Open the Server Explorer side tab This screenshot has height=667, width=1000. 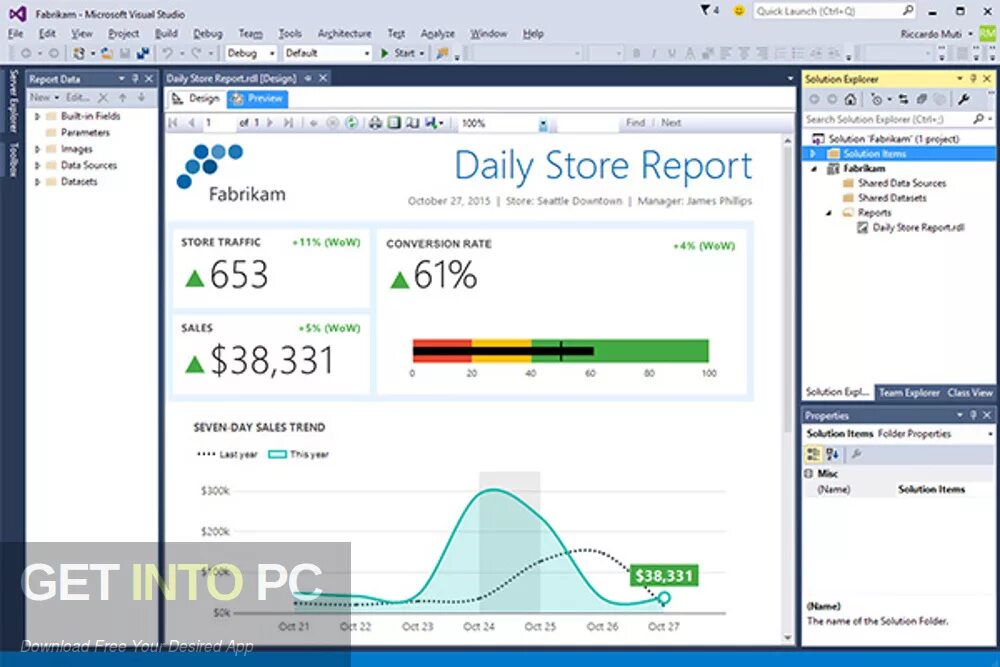(13, 101)
